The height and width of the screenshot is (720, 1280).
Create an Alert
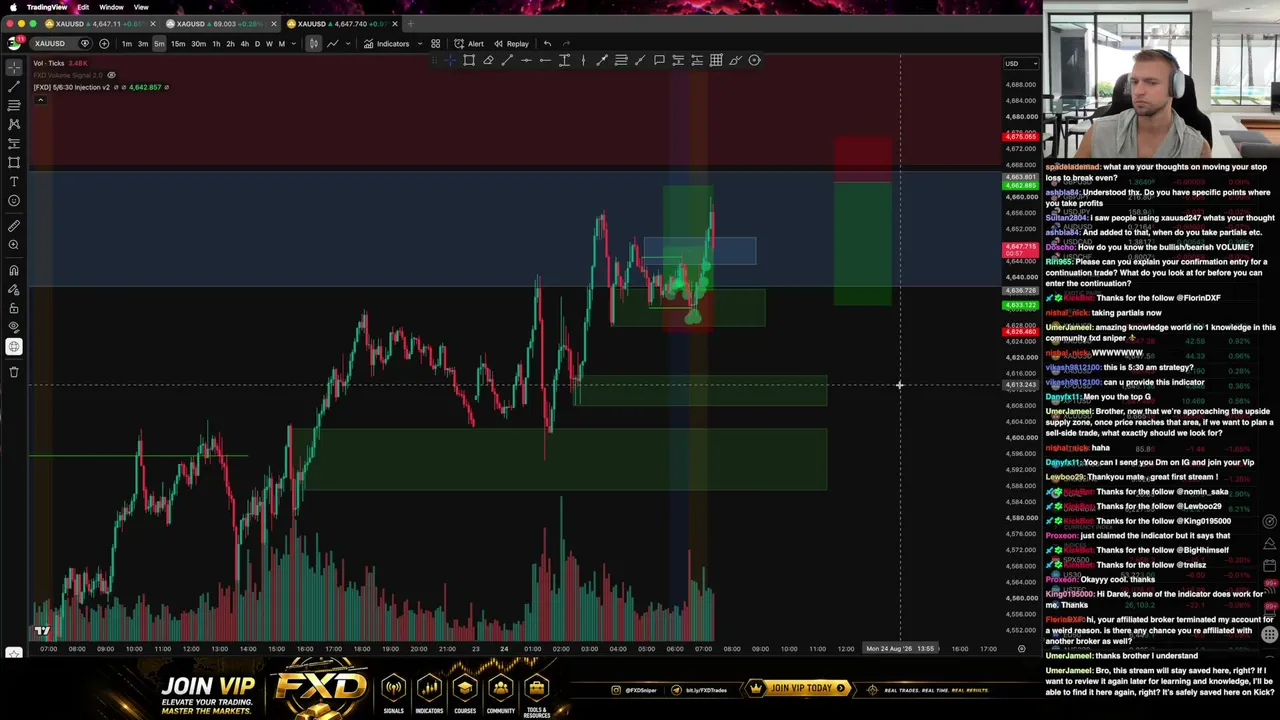point(469,44)
